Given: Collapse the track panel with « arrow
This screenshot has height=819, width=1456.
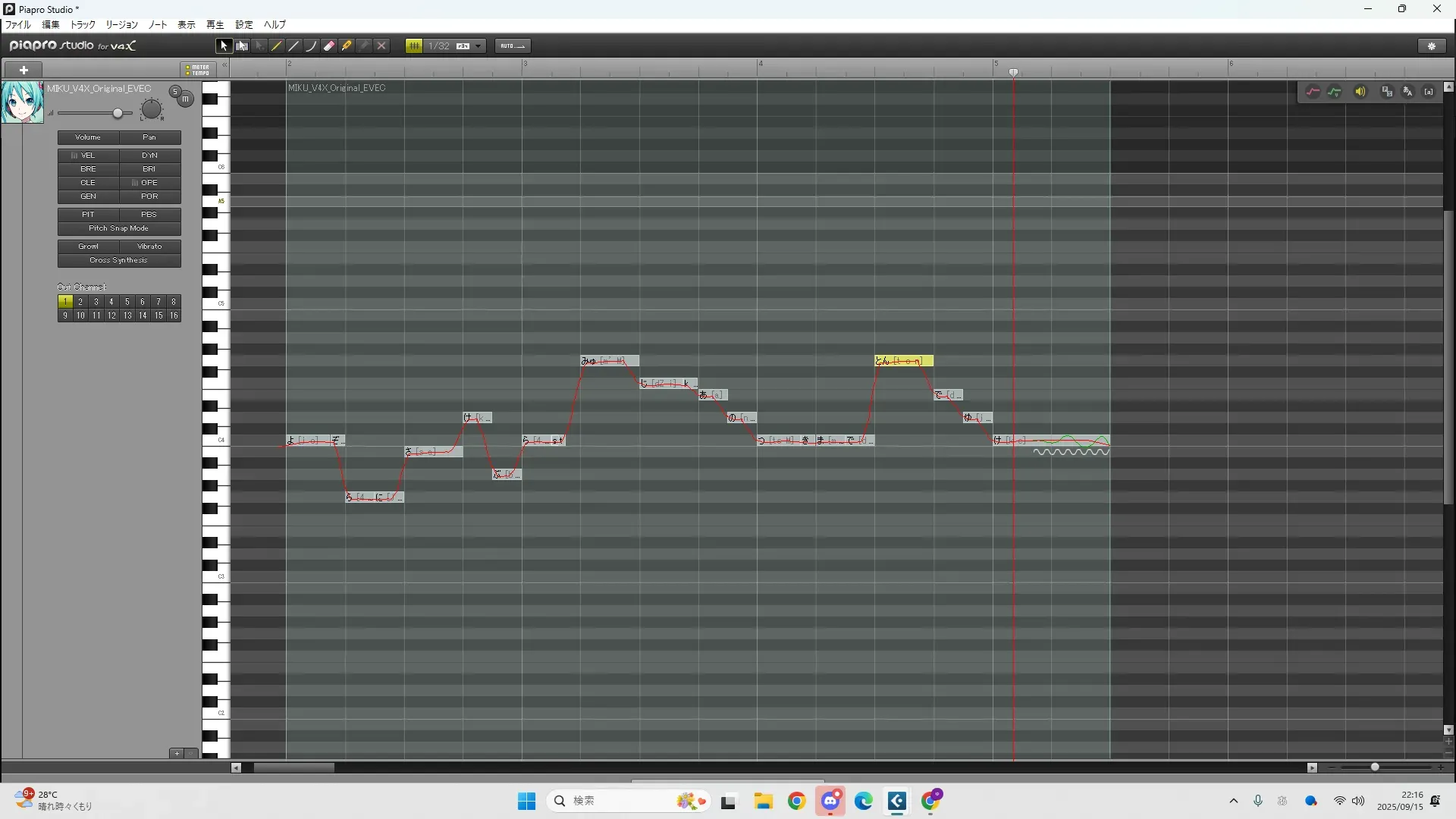Looking at the screenshot, I should [x=224, y=66].
